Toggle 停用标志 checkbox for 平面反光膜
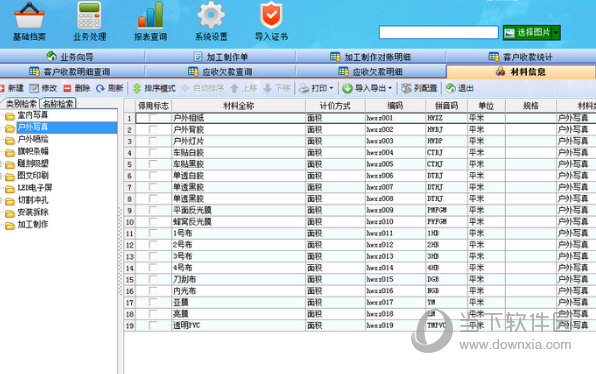This screenshot has width=596, height=374. (153, 210)
